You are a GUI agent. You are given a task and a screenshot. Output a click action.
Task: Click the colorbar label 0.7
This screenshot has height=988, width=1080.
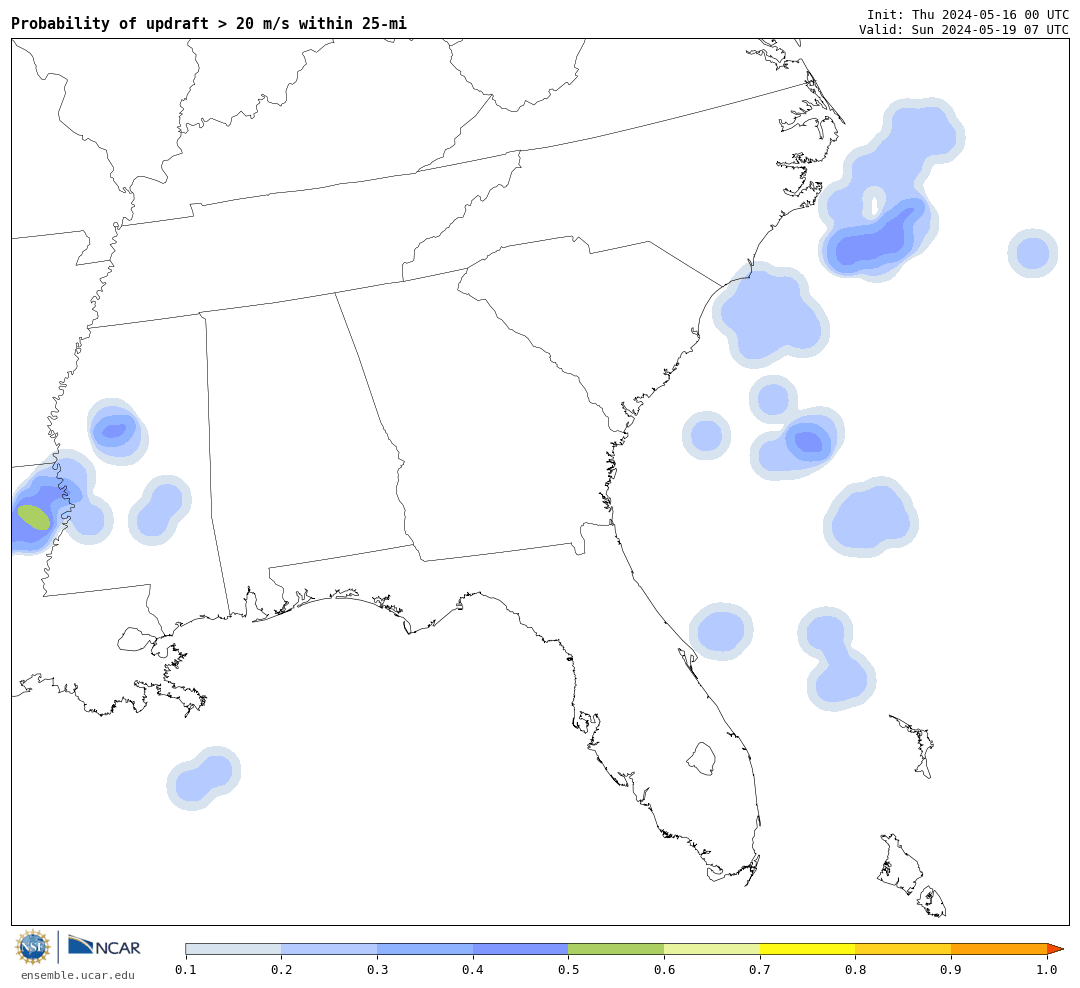[760, 970]
